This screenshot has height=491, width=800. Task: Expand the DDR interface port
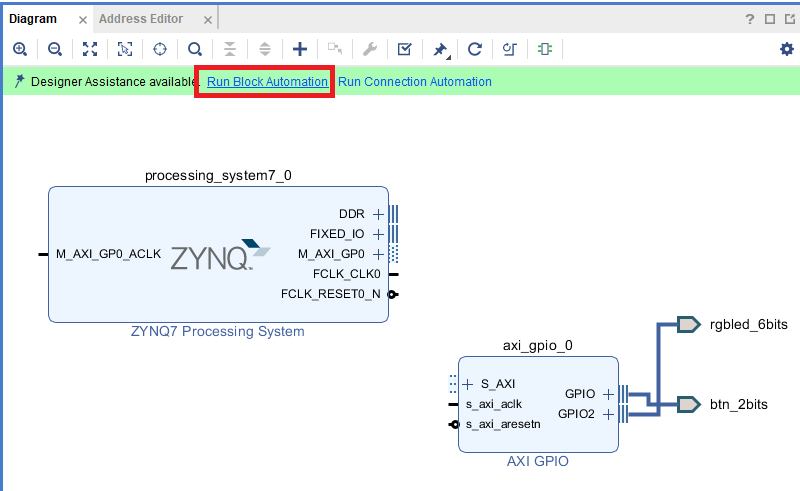pyautogui.click(x=378, y=214)
